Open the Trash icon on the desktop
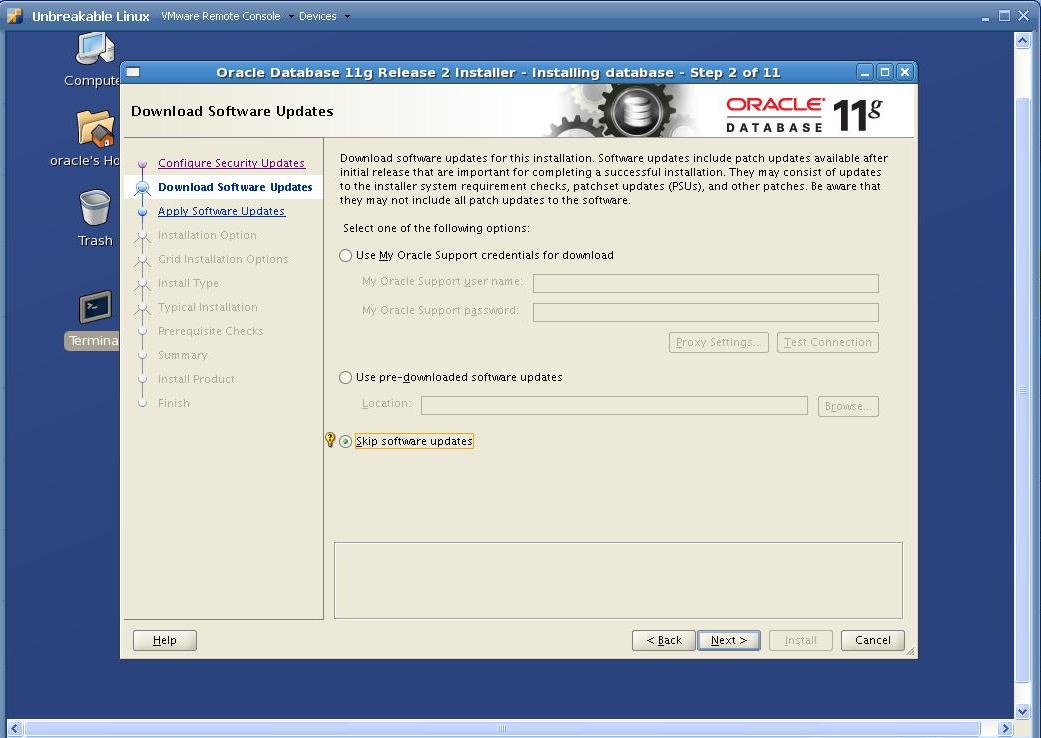Image resolution: width=1041 pixels, height=738 pixels. point(93,210)
